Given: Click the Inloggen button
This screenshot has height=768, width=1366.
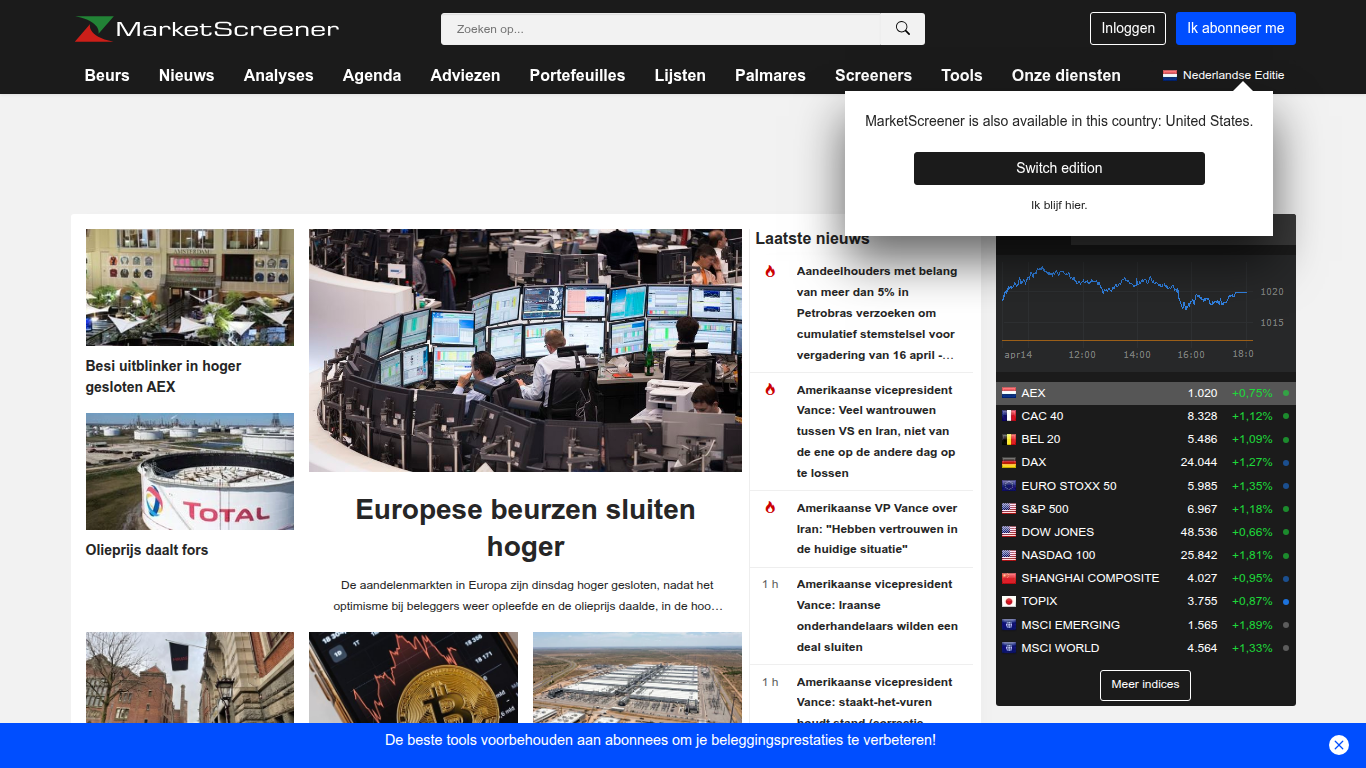Looking at the screenshot, I should tap(1128, 28).
